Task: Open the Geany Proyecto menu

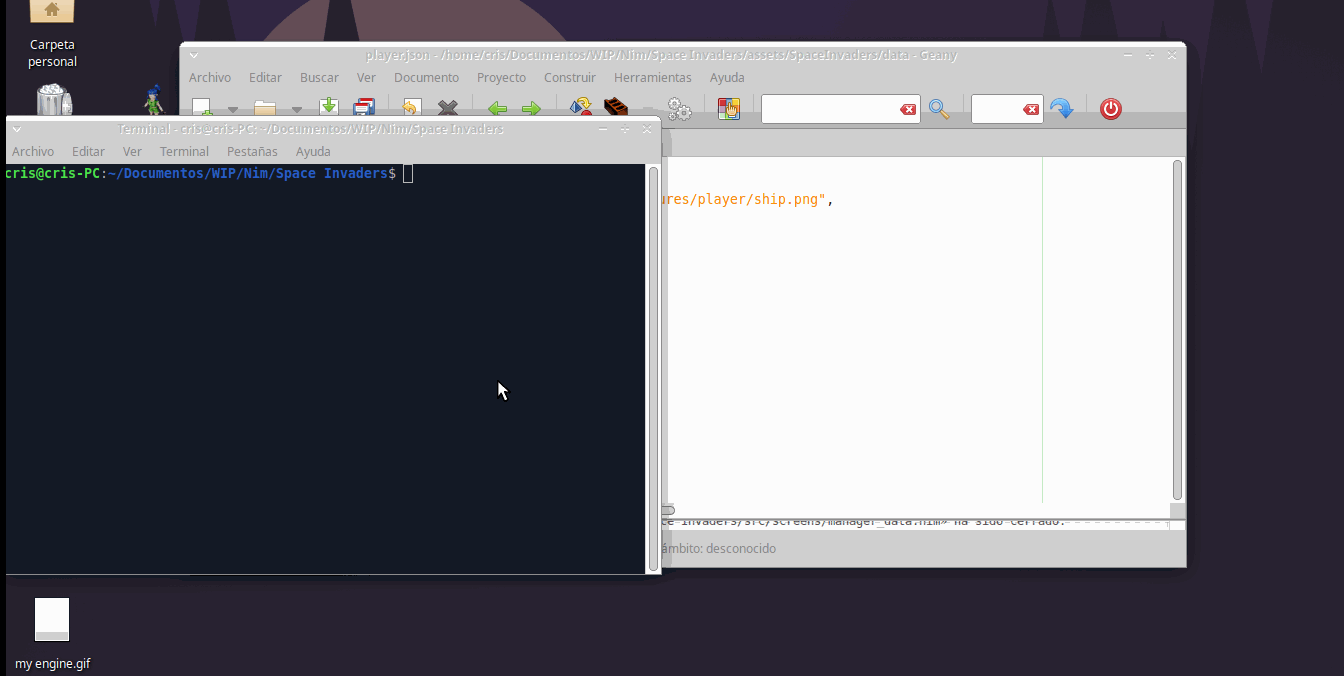Action: pyautogui.click(x=501, y=77)
